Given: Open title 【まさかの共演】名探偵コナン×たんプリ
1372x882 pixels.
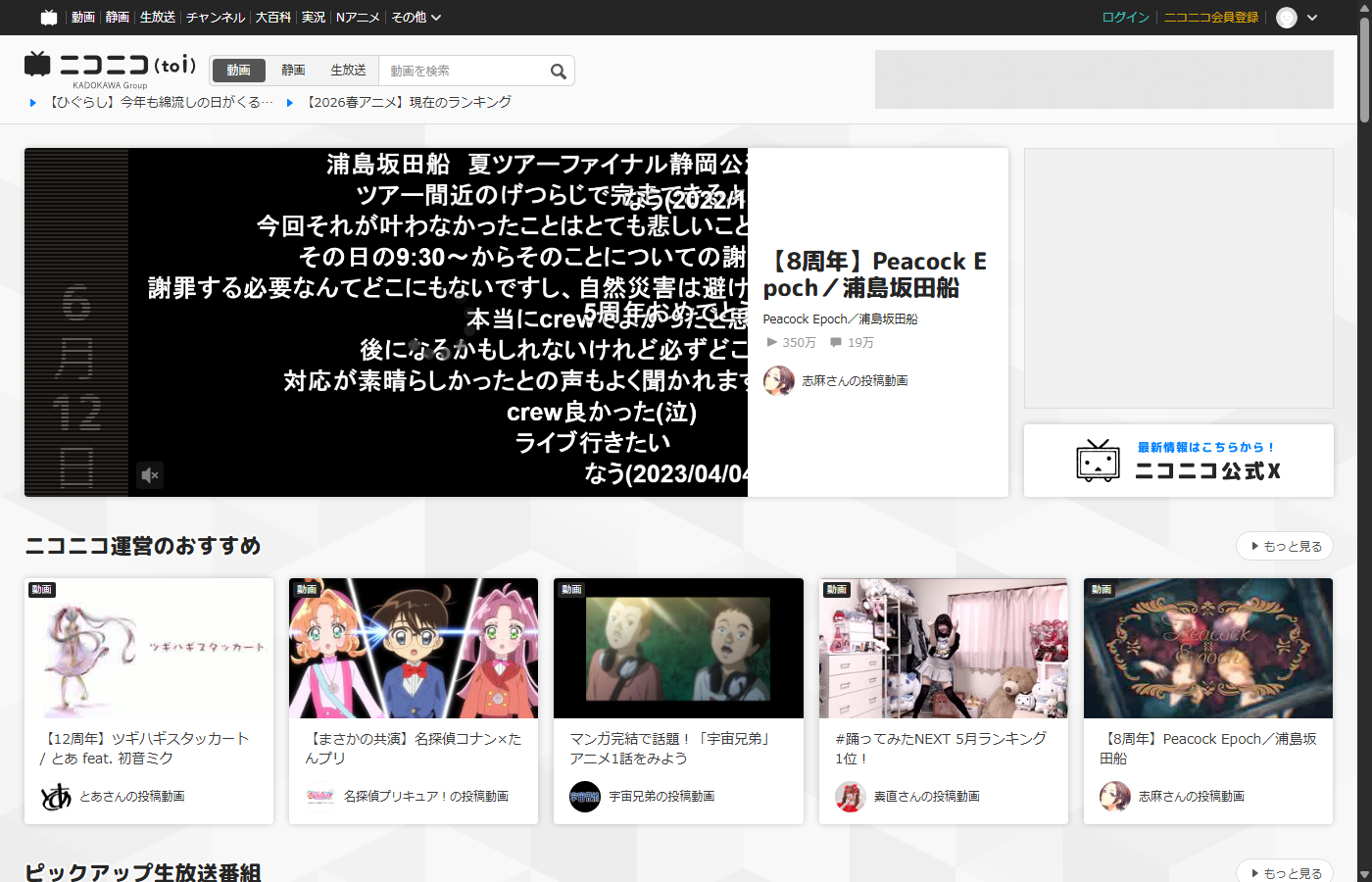Looking at the screenshot, I should tap(414, 749).
